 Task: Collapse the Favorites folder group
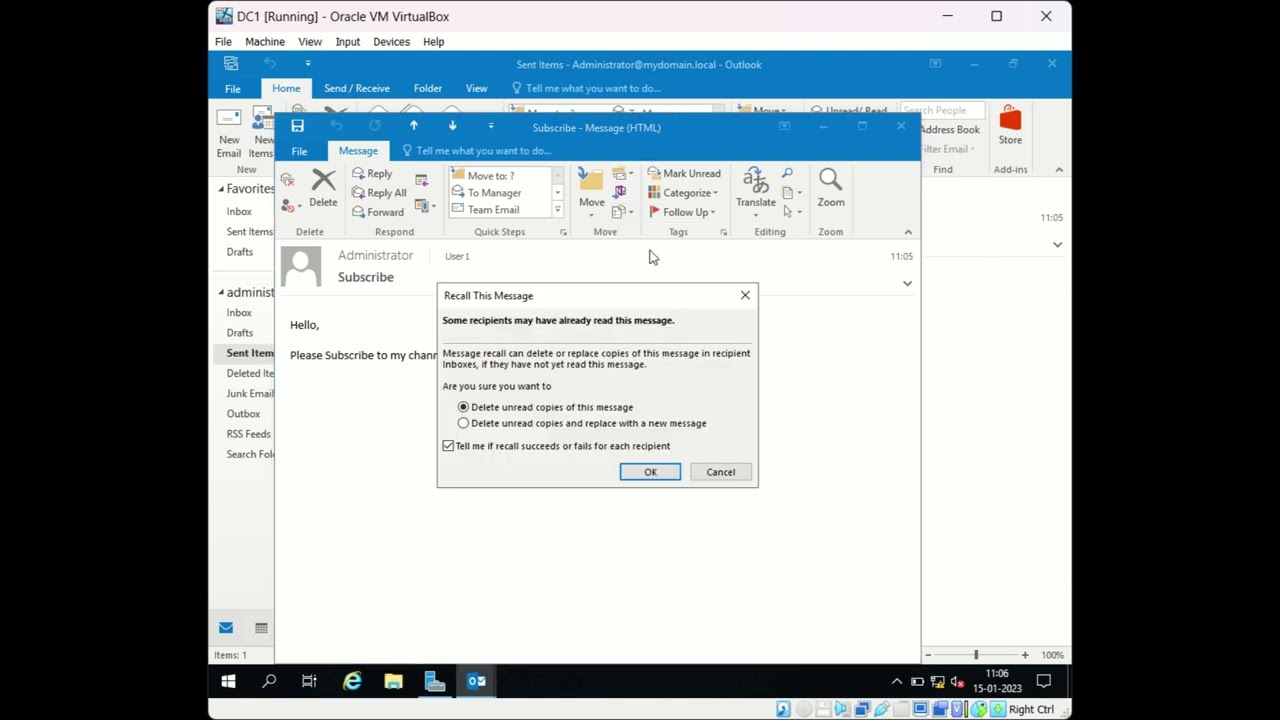pyautogui.click(x=221, y=189)
